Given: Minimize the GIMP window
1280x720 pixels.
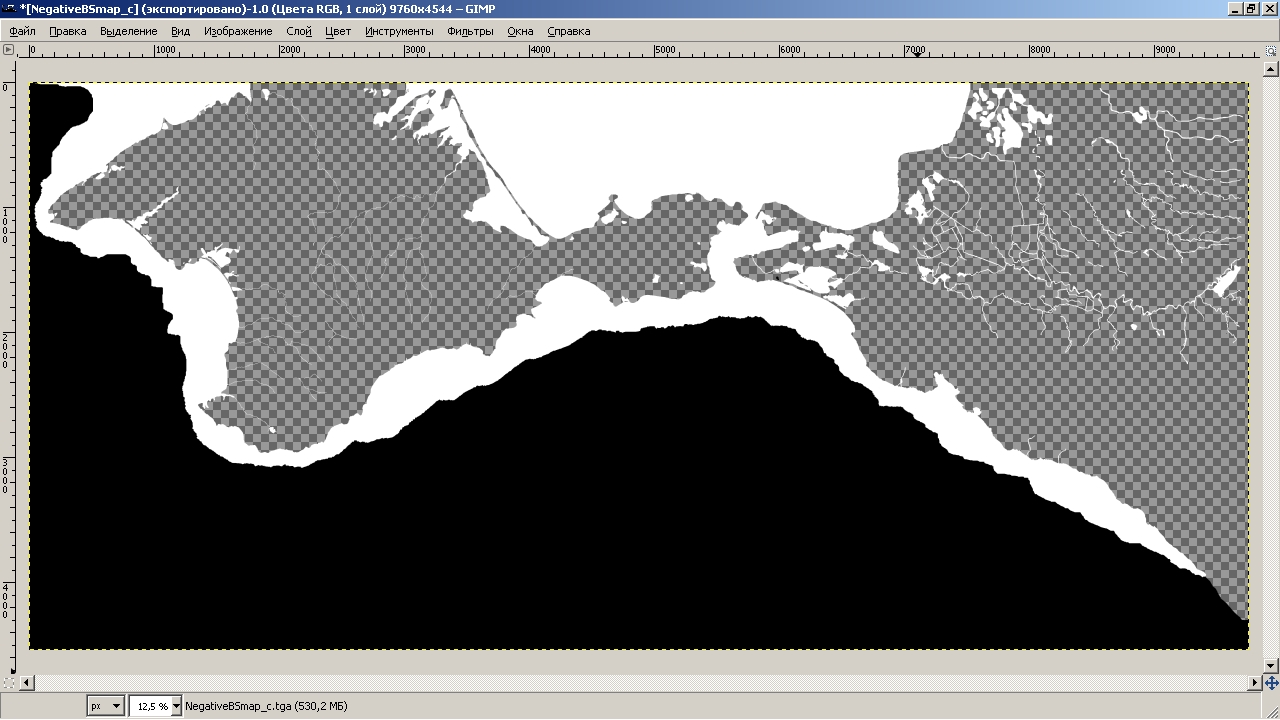Looking at the screenshot, I should point(1237,9).
